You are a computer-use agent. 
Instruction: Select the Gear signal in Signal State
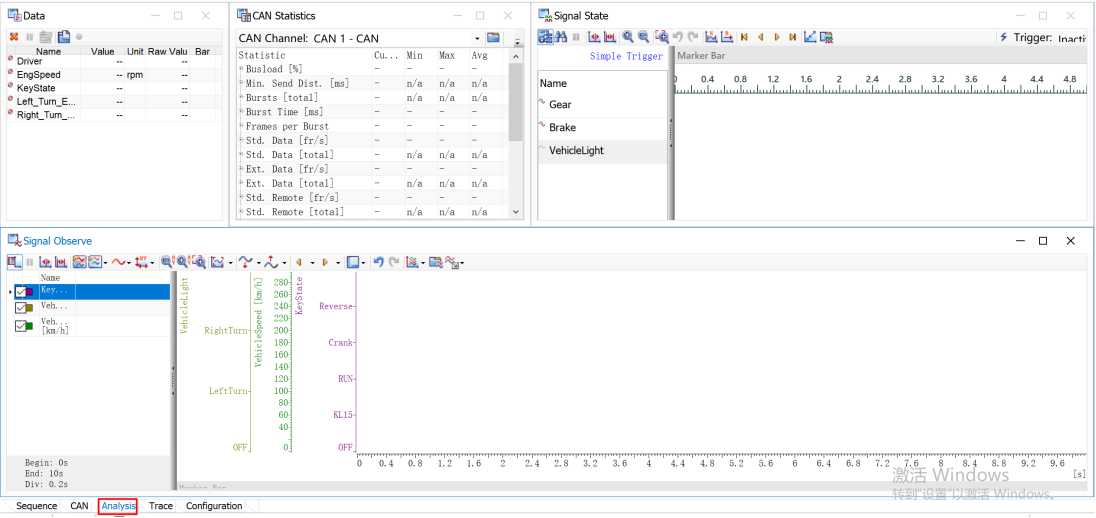tap(602, 105)
